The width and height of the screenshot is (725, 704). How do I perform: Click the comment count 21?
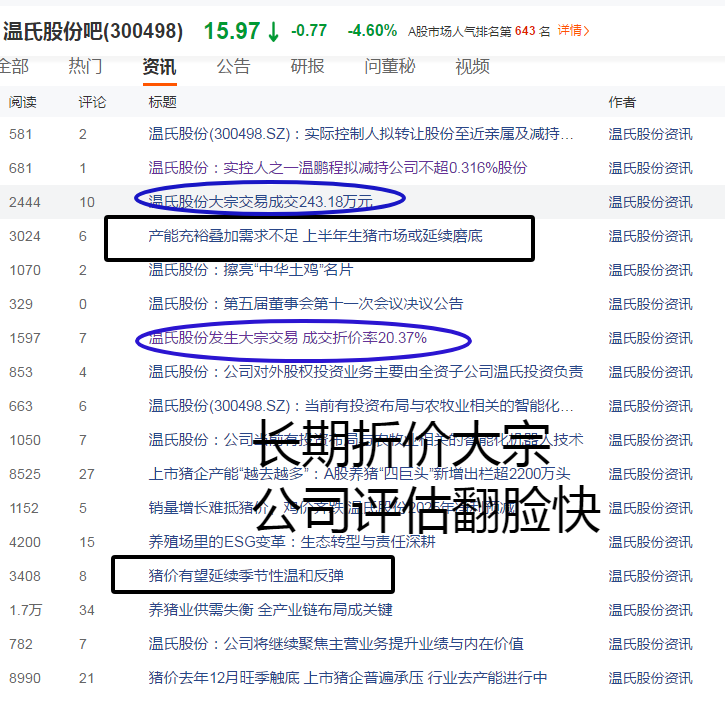pyautogui.click(x=86, y=678)
